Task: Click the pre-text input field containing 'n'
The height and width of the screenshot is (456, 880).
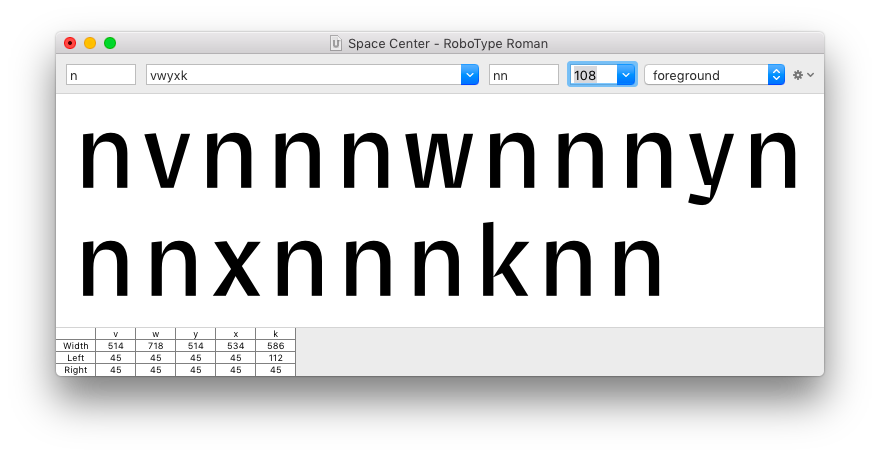Action: (101, 75)
